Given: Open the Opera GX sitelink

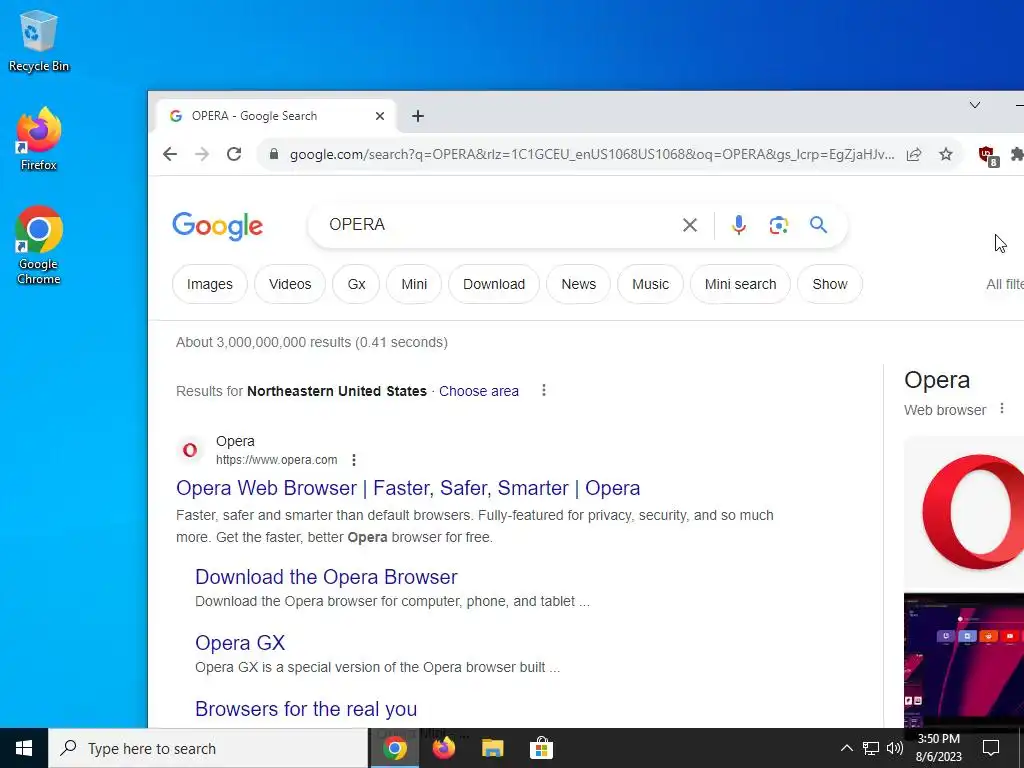Looking at the screenshot, I should pos(240,643).
